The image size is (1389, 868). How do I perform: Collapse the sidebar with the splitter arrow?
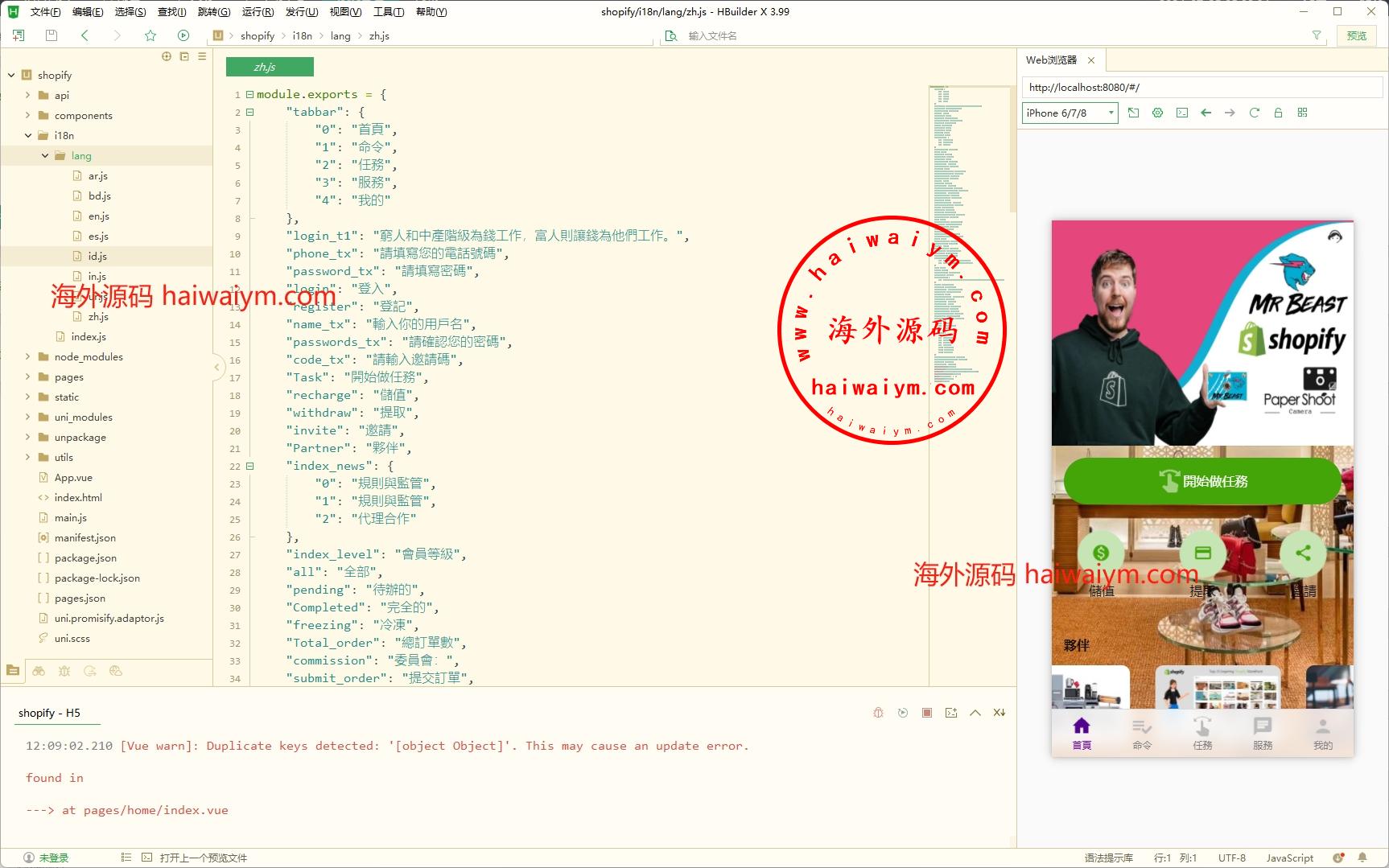[x=216, y=368]
